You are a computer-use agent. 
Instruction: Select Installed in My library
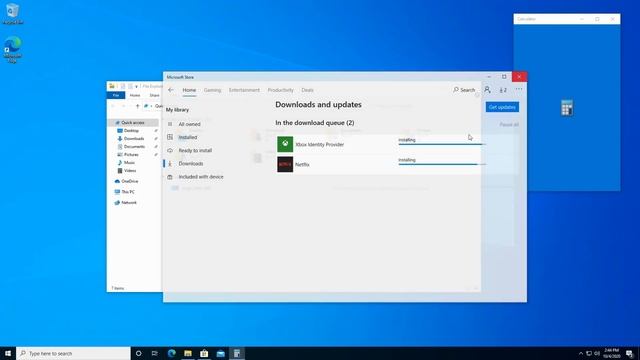[188, 137]
